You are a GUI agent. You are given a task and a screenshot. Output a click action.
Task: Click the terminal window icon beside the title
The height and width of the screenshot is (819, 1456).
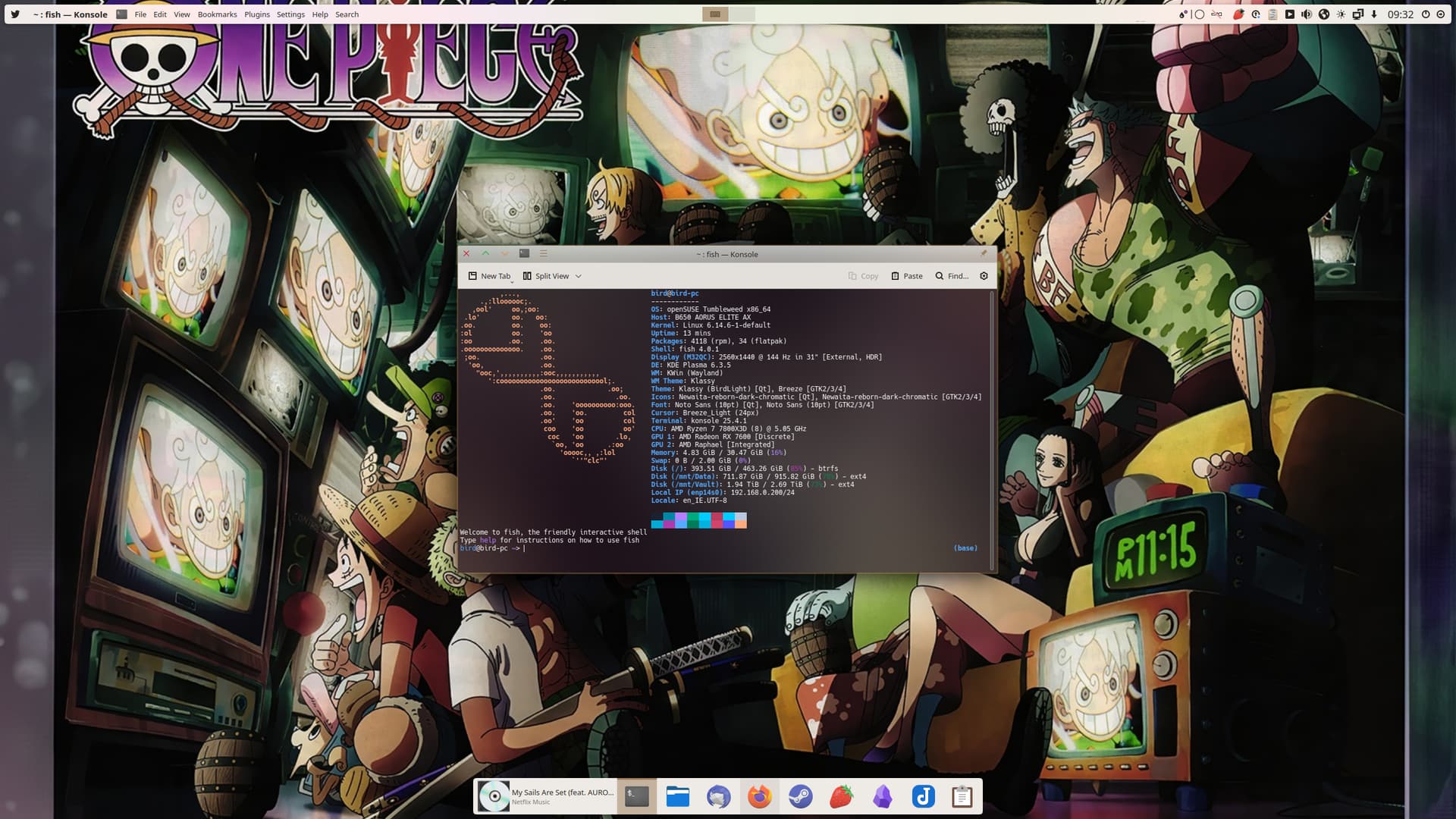click(x=121, y=14)
